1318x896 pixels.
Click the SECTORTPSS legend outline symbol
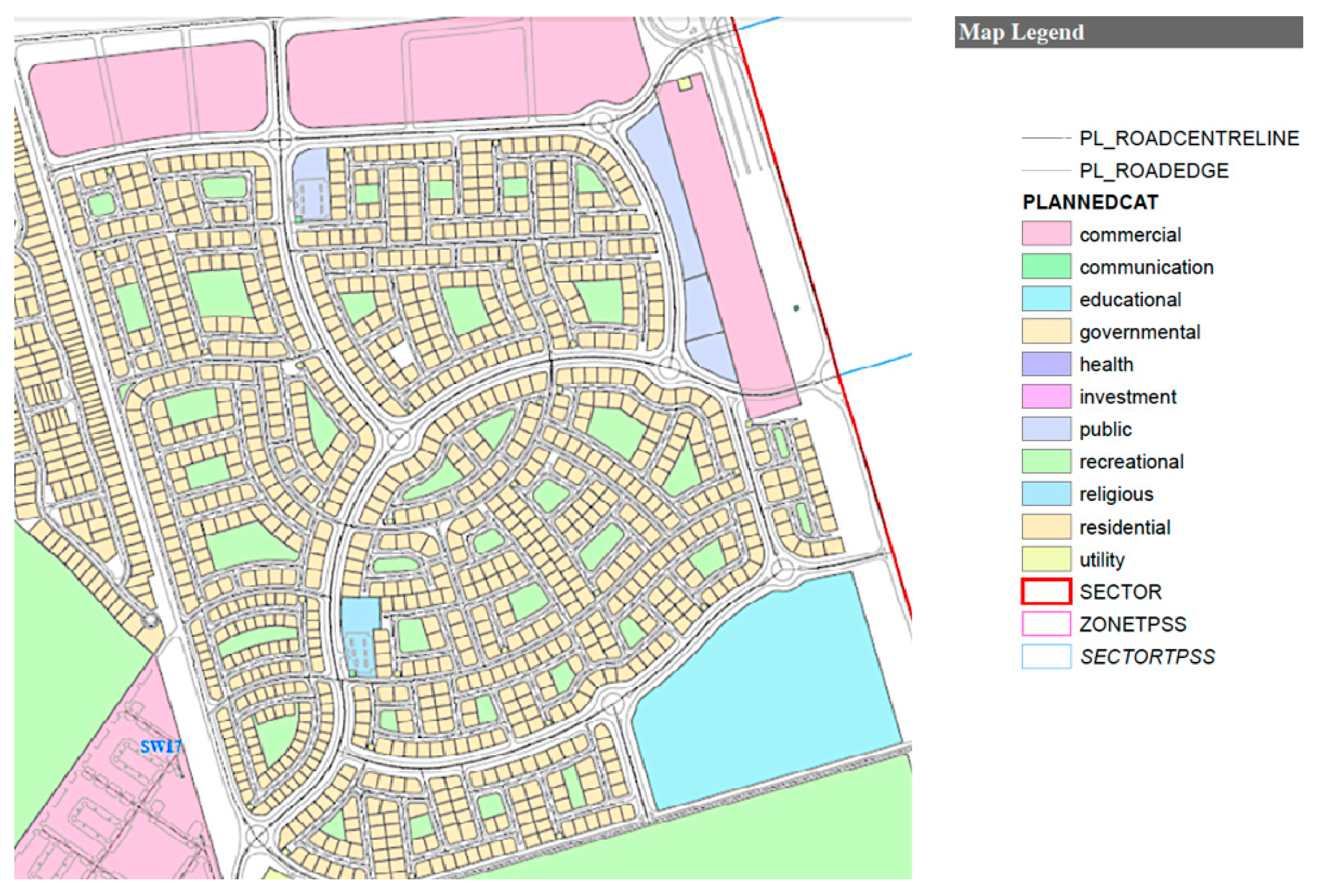[x=1046, y=656]
